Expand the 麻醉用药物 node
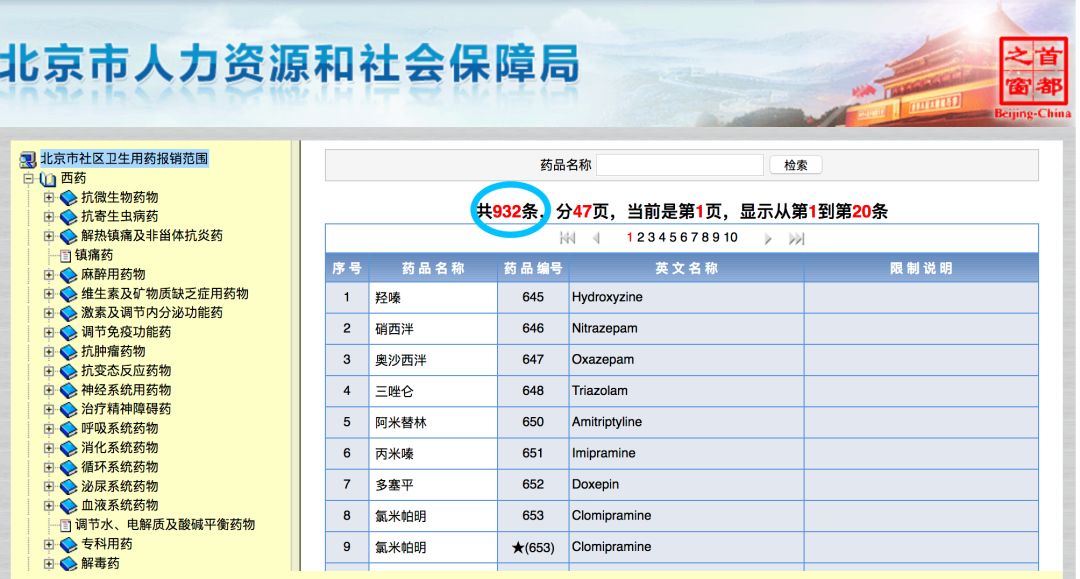The height and width of the screenshot is (579, 1080). tap(48, 275)
